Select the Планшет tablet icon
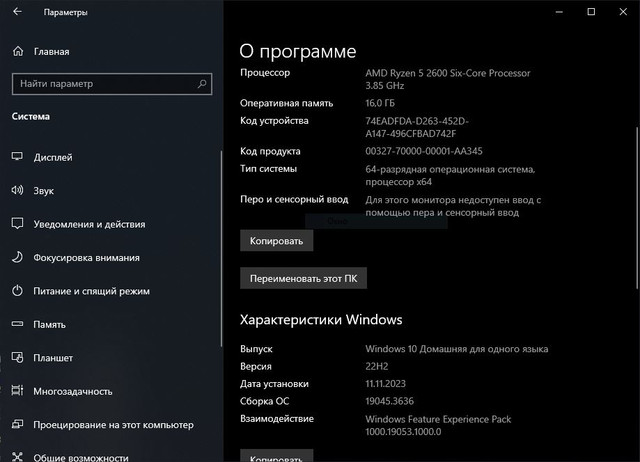This screenshot has height=462, width=640. (x=17, y=358)
